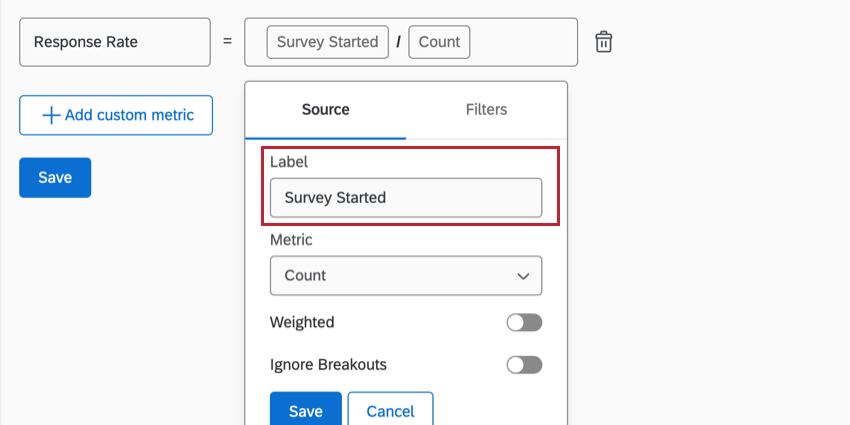850x425 pixels.
Task: Select the Count chip in formula
Action: point(439,42)
